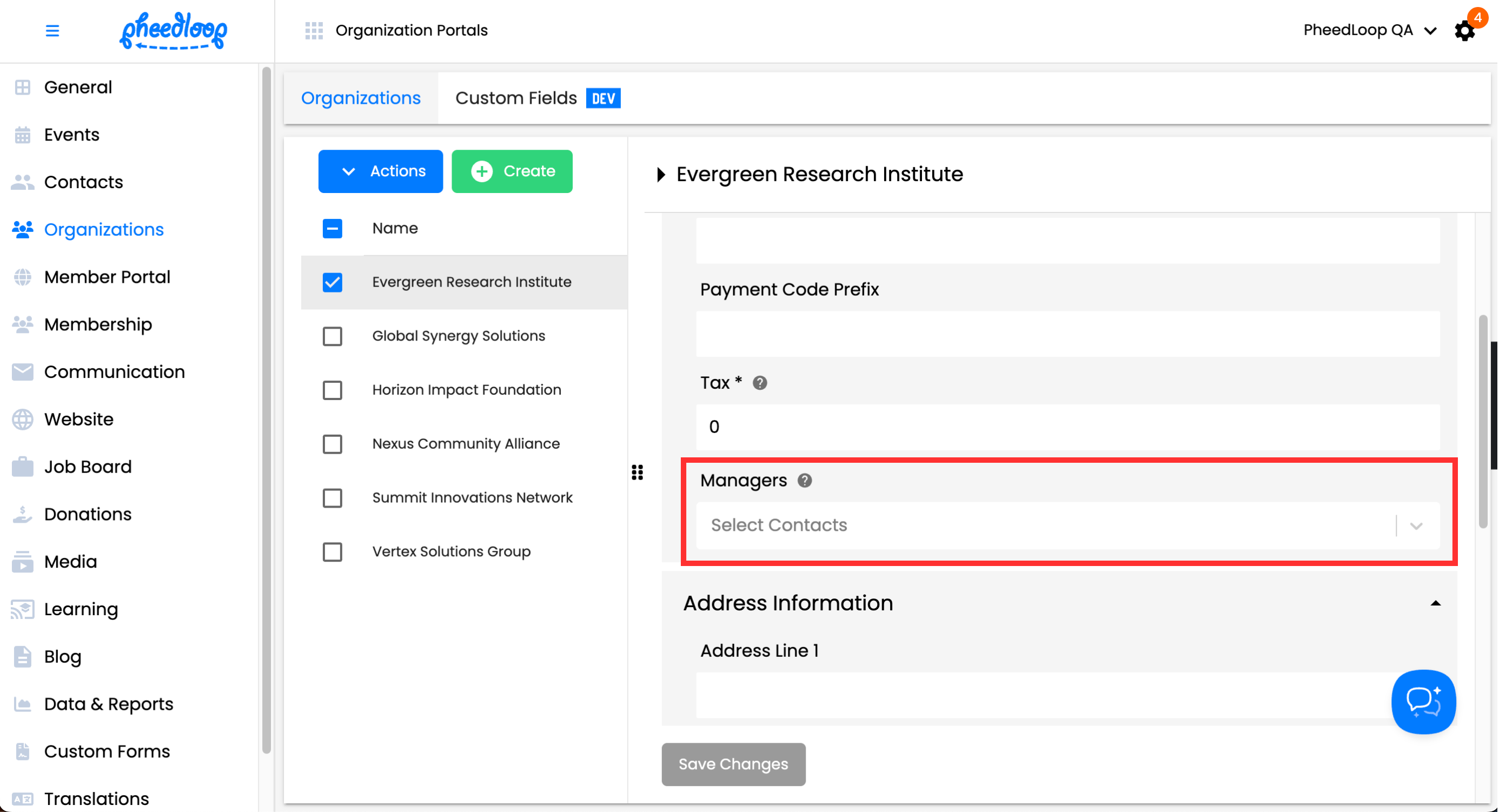Open the Actions dropdown button

380,171
